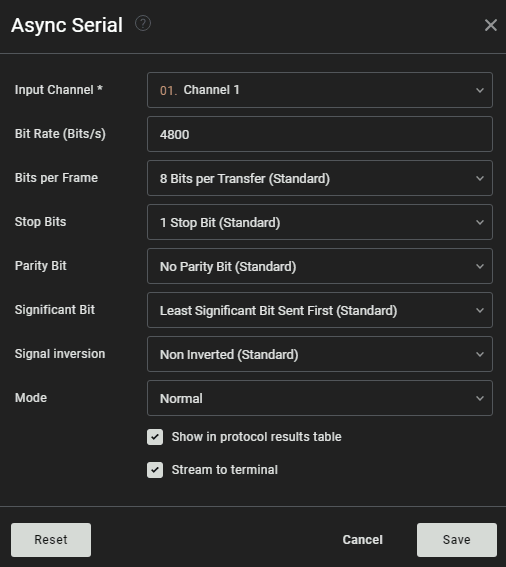Click the Reset button
The height and width of the screenshot is (567, 506).
51,540
